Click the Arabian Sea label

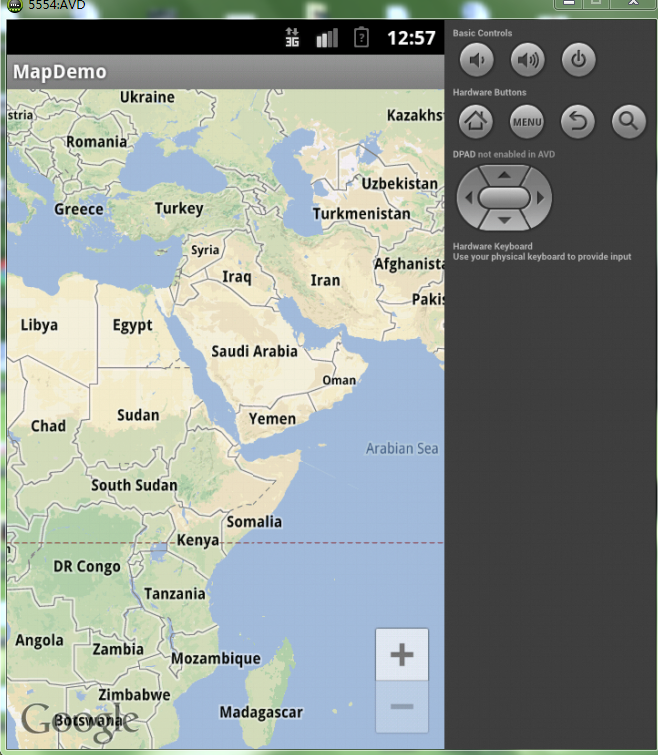point(402,449)
